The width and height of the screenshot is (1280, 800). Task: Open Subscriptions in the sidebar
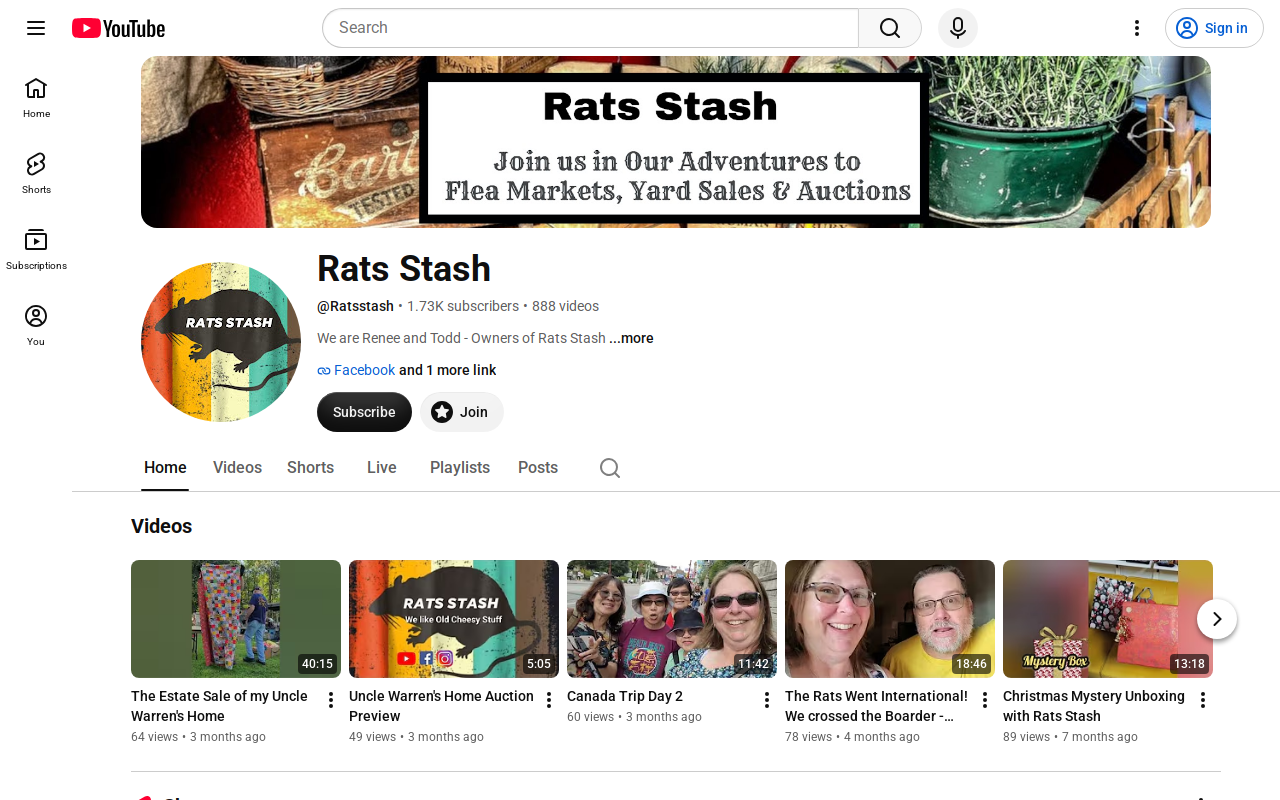[36, 250]
